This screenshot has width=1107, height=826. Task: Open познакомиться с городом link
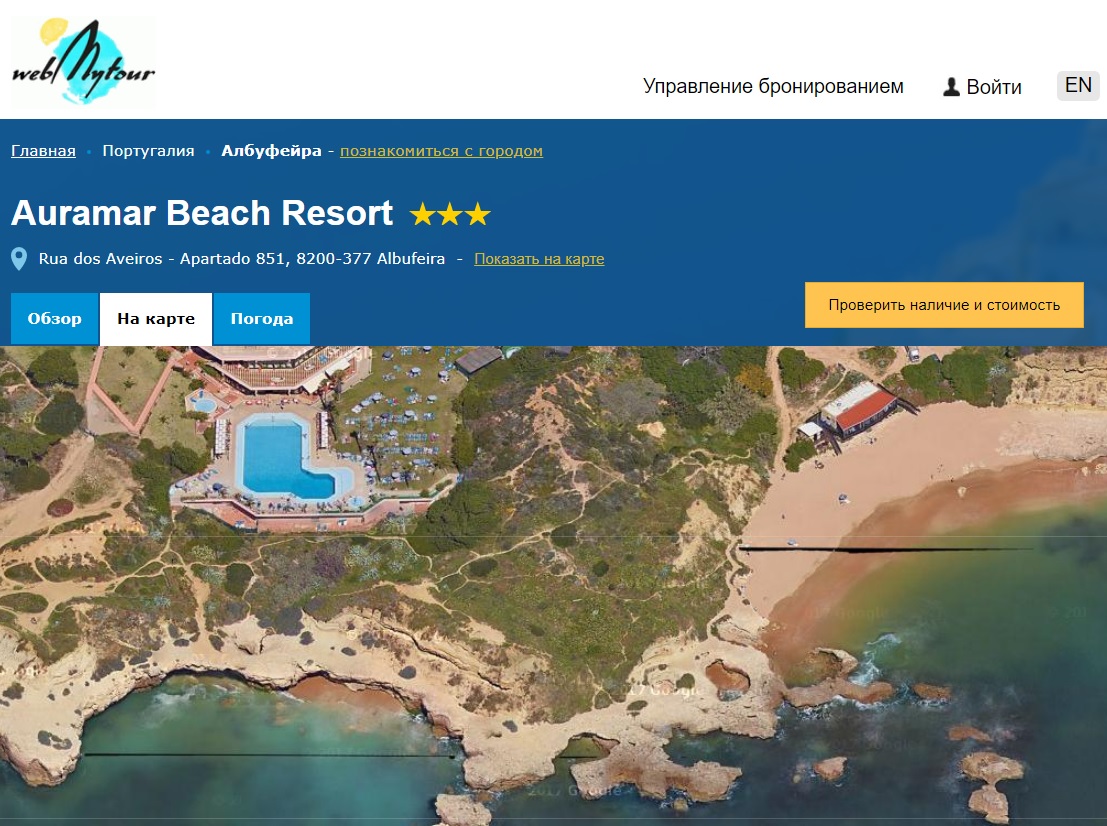441,151
